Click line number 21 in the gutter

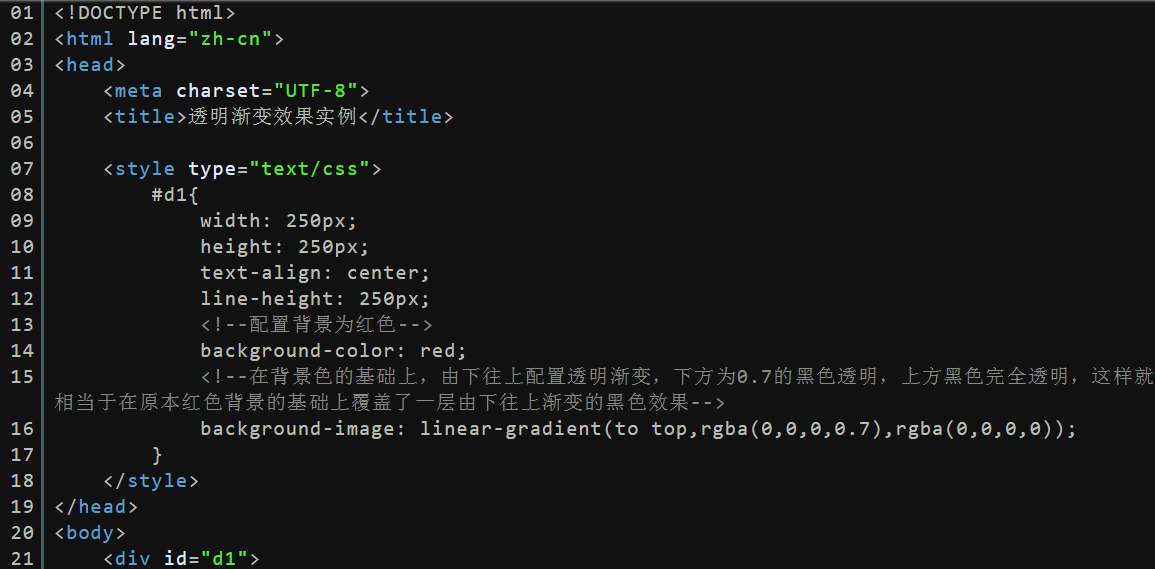(x=22, y=559)
